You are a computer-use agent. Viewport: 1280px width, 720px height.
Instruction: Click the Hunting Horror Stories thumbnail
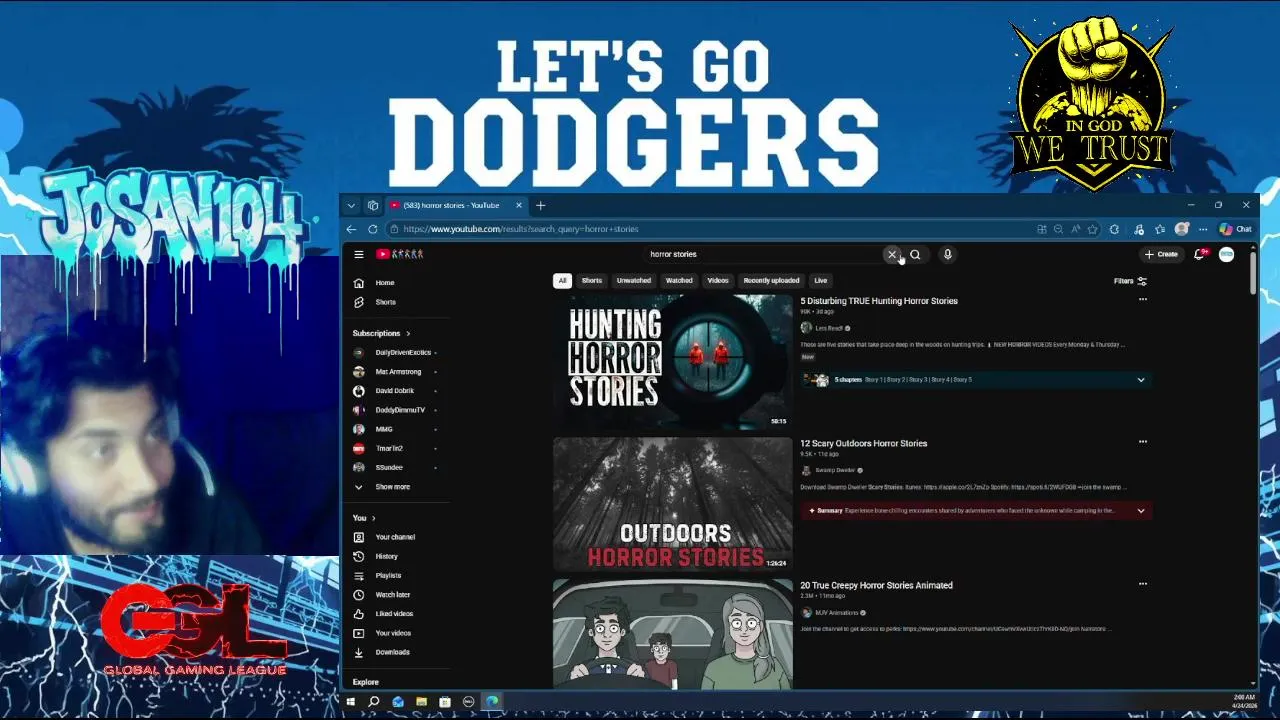(x=672, y=361)
